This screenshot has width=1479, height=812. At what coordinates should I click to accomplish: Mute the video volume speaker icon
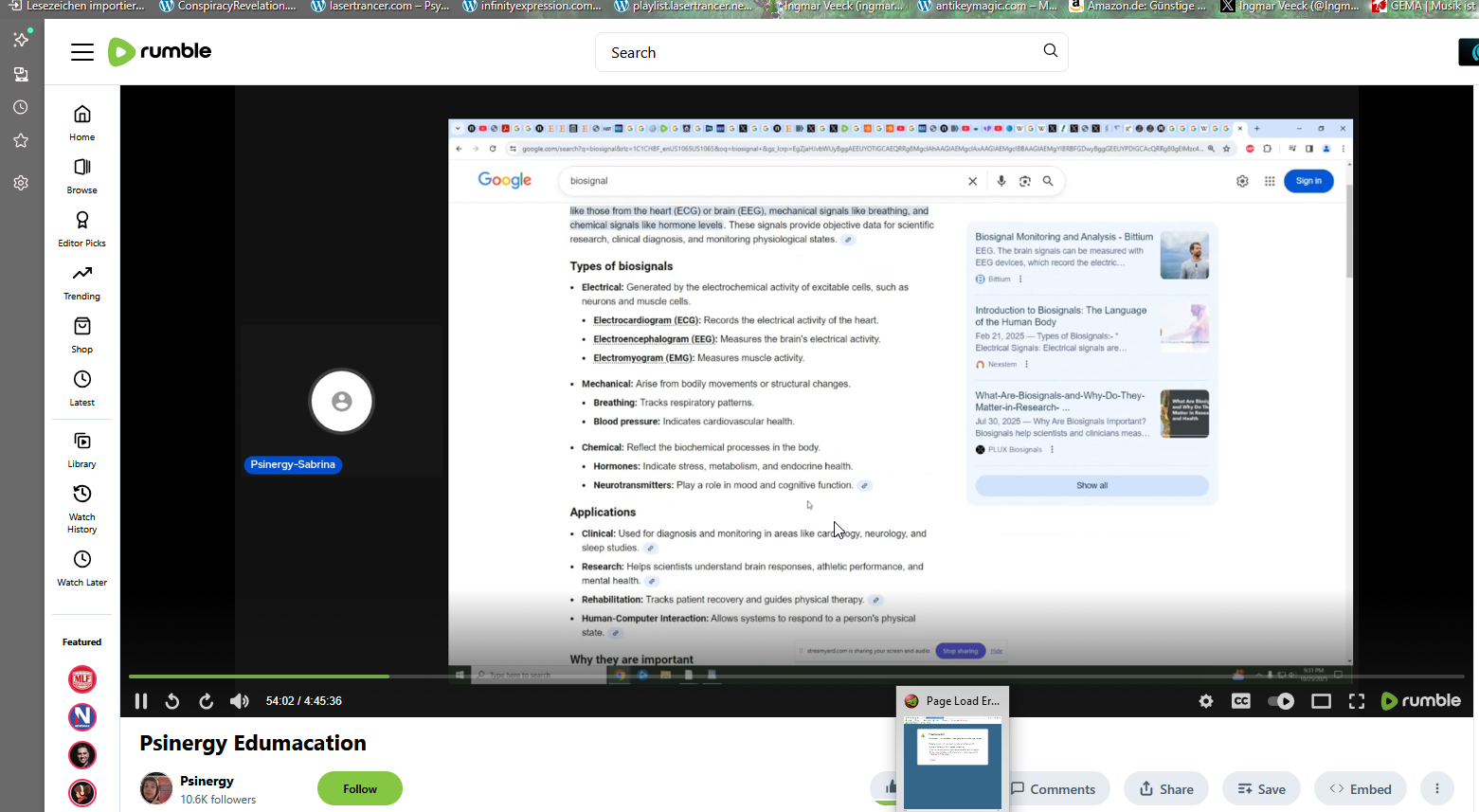tap(239, 701)
